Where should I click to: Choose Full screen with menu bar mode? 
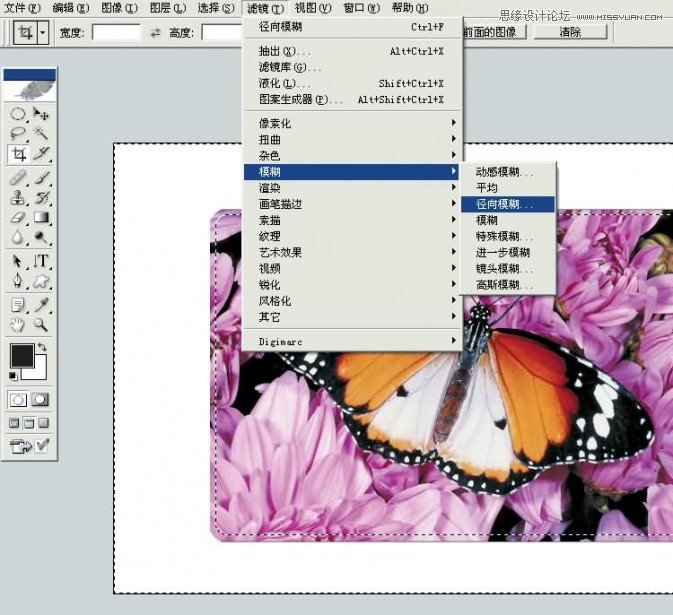tap(29, 424)
